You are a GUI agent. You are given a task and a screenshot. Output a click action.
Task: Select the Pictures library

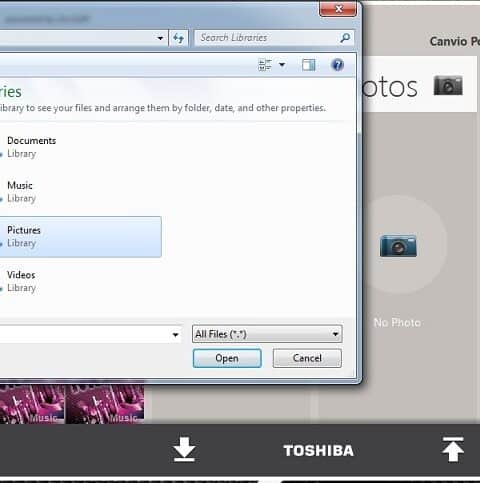[80, 237]
